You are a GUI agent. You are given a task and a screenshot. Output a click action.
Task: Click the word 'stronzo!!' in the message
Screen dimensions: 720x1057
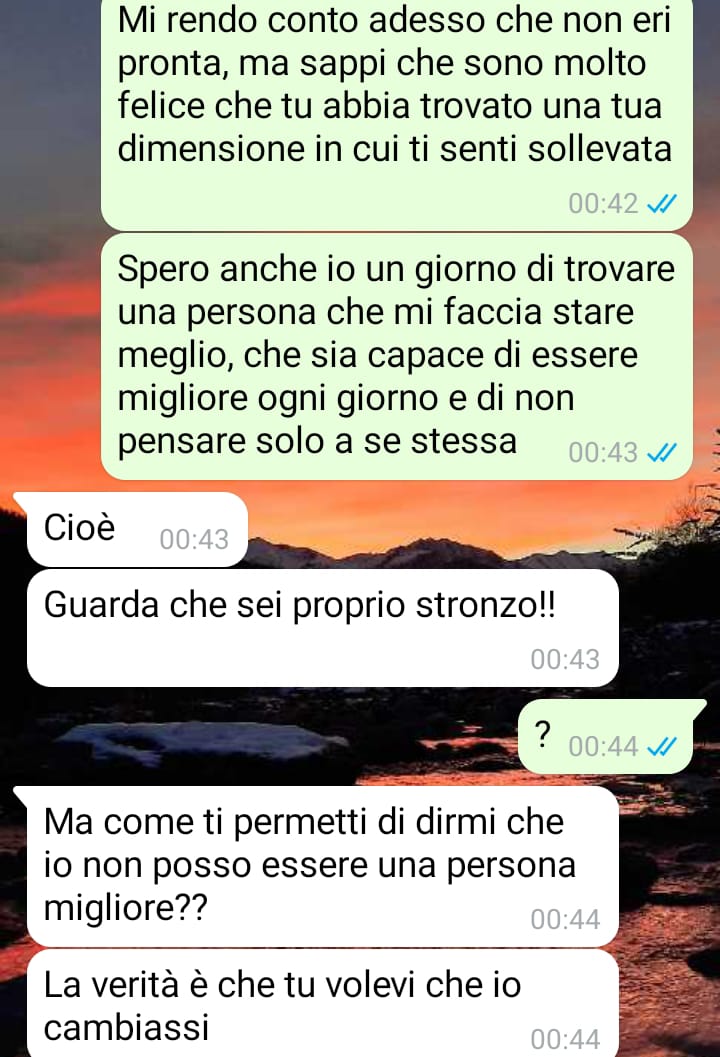pyautogui.click(x=486, y=605)
